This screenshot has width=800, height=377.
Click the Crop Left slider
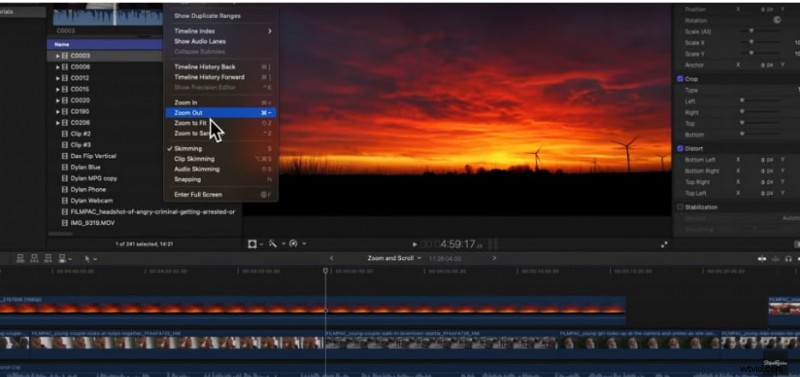tap(760, 101)
